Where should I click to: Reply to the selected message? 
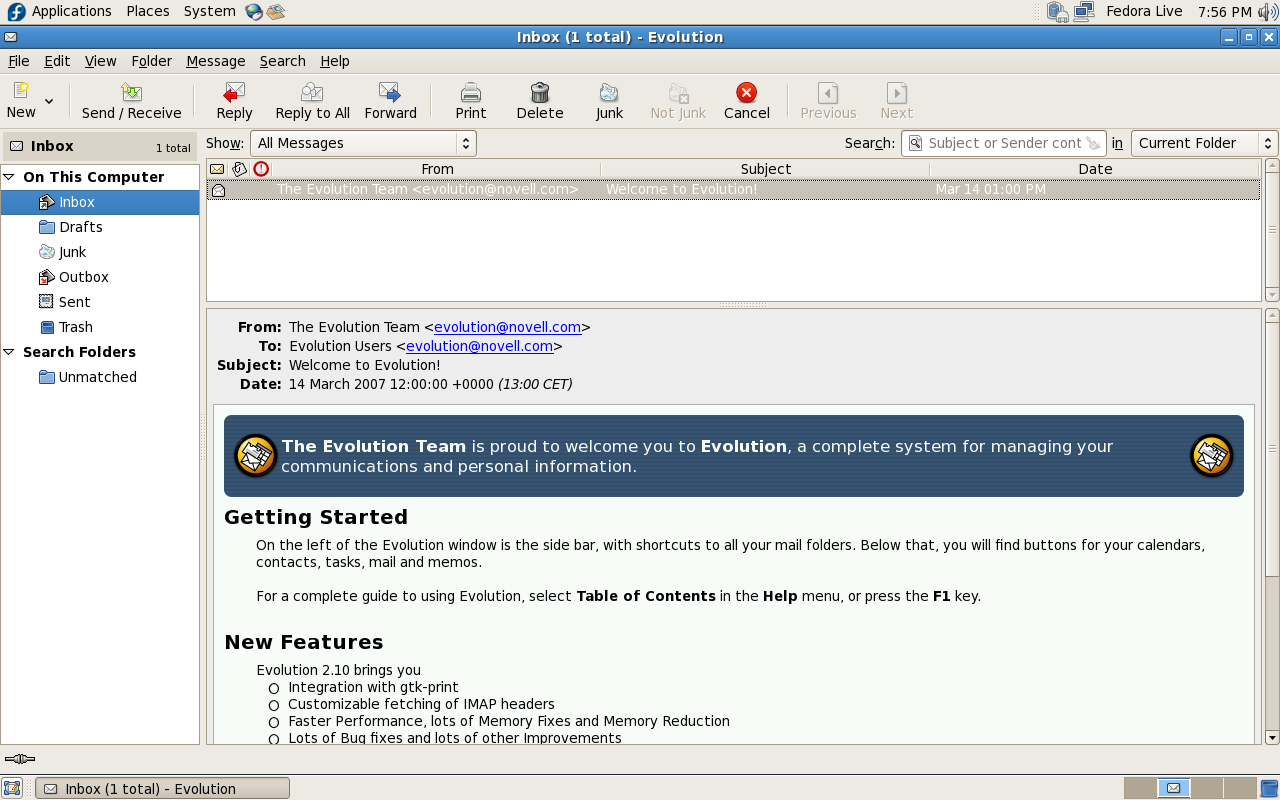pyautogui.click(x=234, y=101)
